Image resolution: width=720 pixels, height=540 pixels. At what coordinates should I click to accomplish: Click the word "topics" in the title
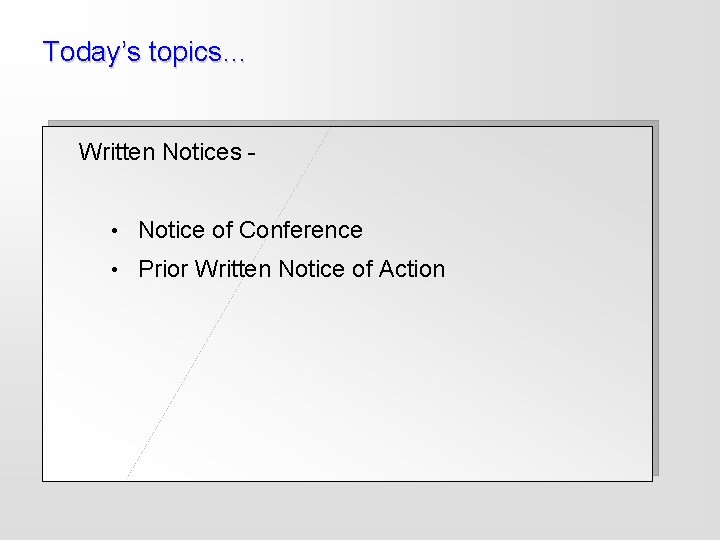tap(186, 53)
